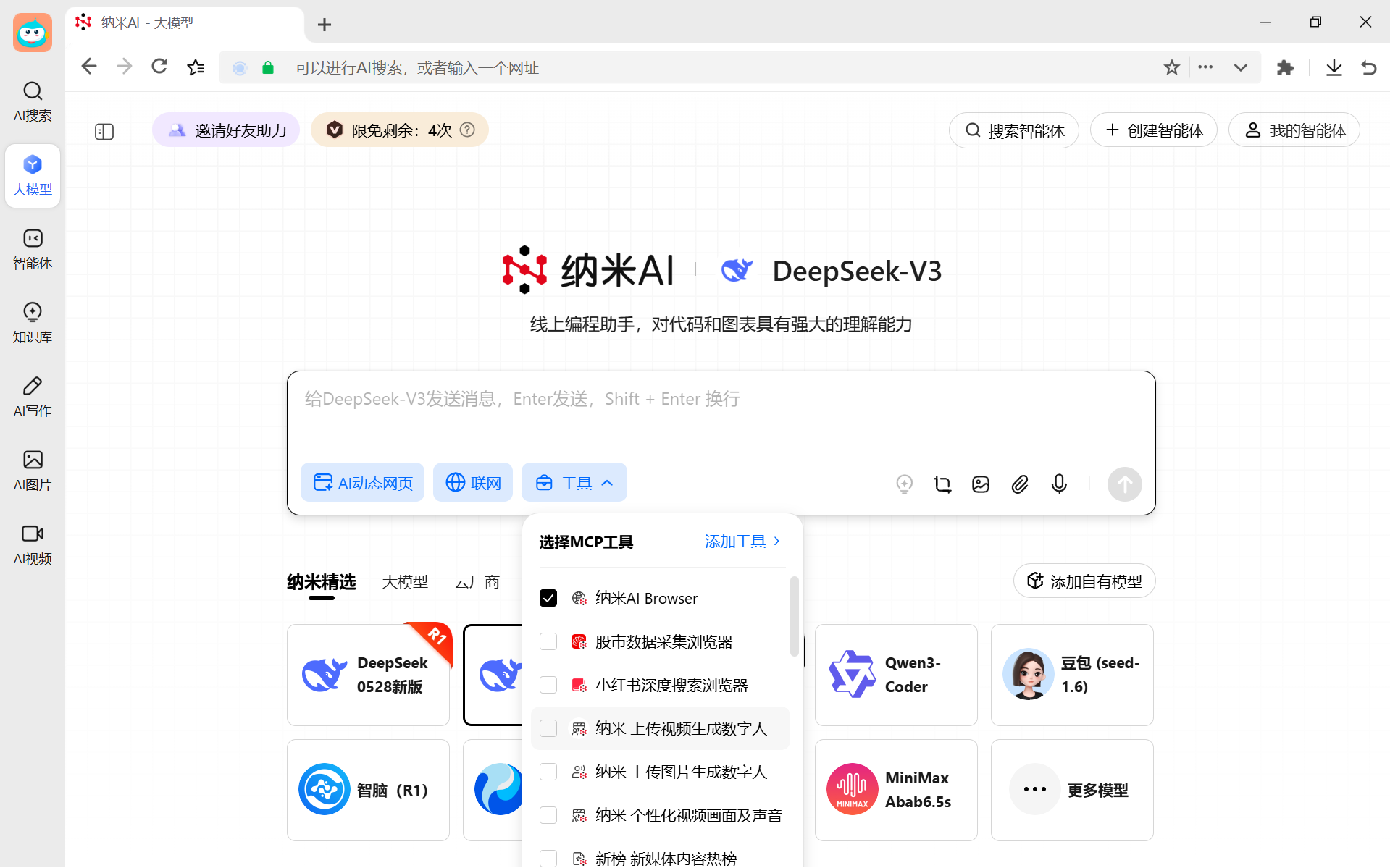Go back with the browser back arrow
The width and height of the screenshot is (1390, 868).
tap(89, 67)
